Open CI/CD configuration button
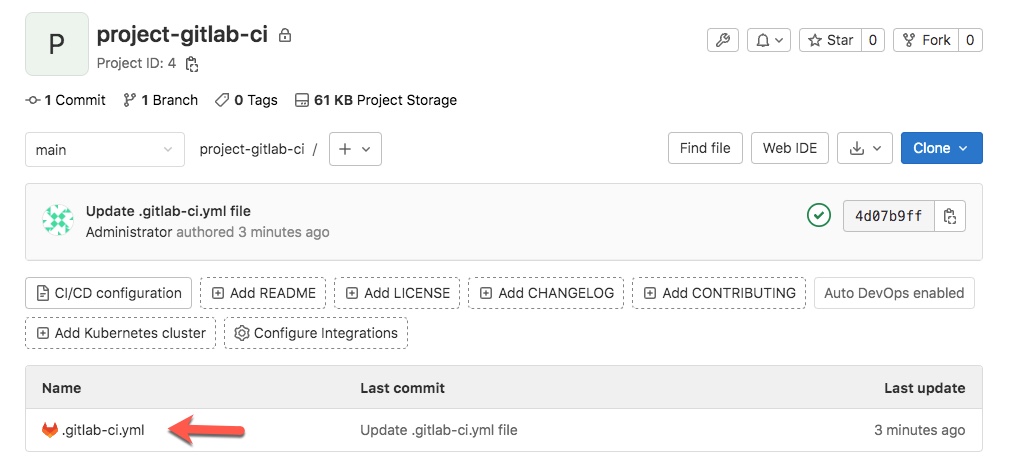 (x=108, y=293)
